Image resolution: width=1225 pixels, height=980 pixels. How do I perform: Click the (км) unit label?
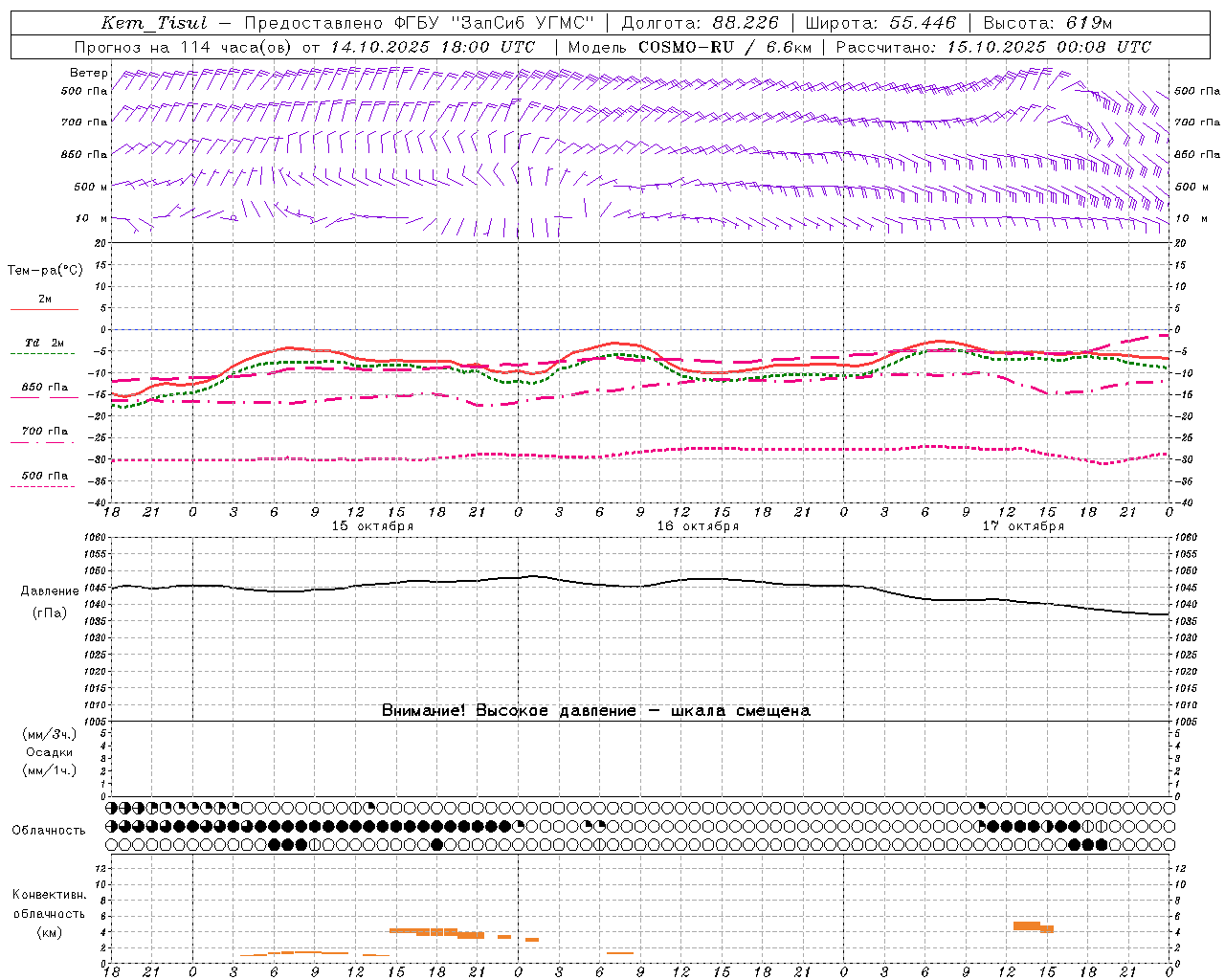pyautogui.click(x=50, y=932)
